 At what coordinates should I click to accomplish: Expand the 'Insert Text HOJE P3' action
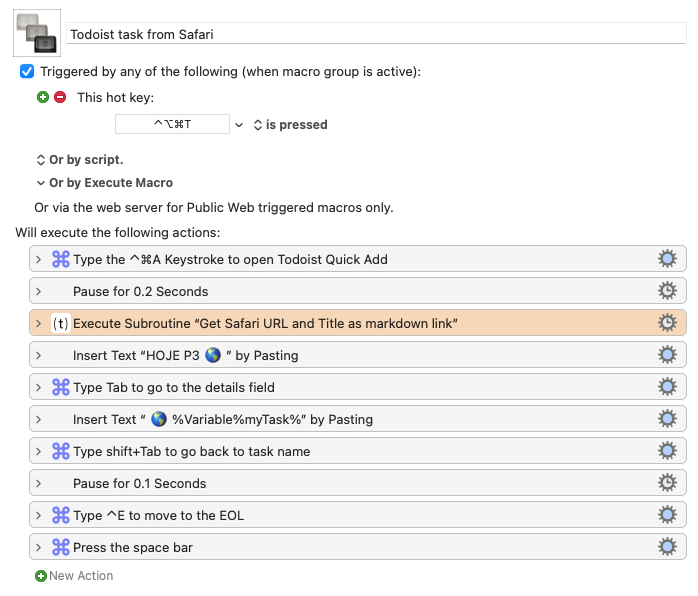pyautogui.click(x=38, y=356)
